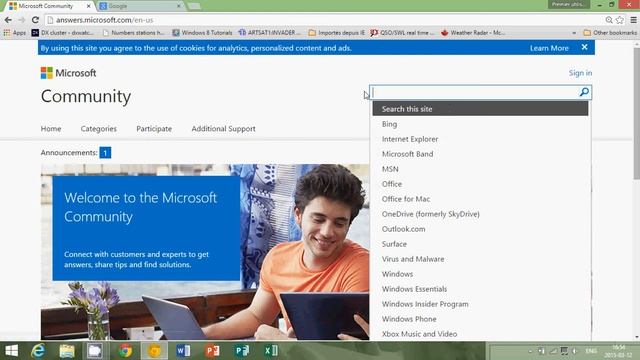Open the DX cluster bookmark
The width and height of the screenshot is (640, 360).
point(62,33)
